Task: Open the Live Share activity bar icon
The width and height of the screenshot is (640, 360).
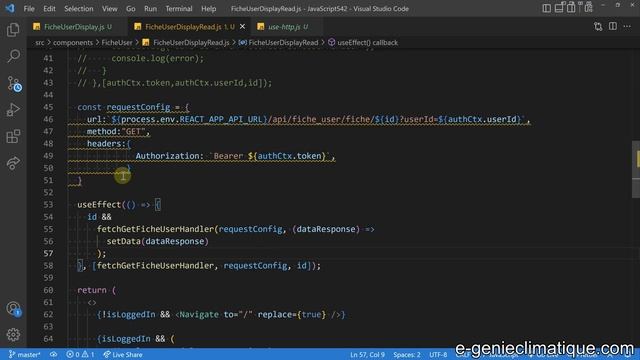Action: pos(13,163)
